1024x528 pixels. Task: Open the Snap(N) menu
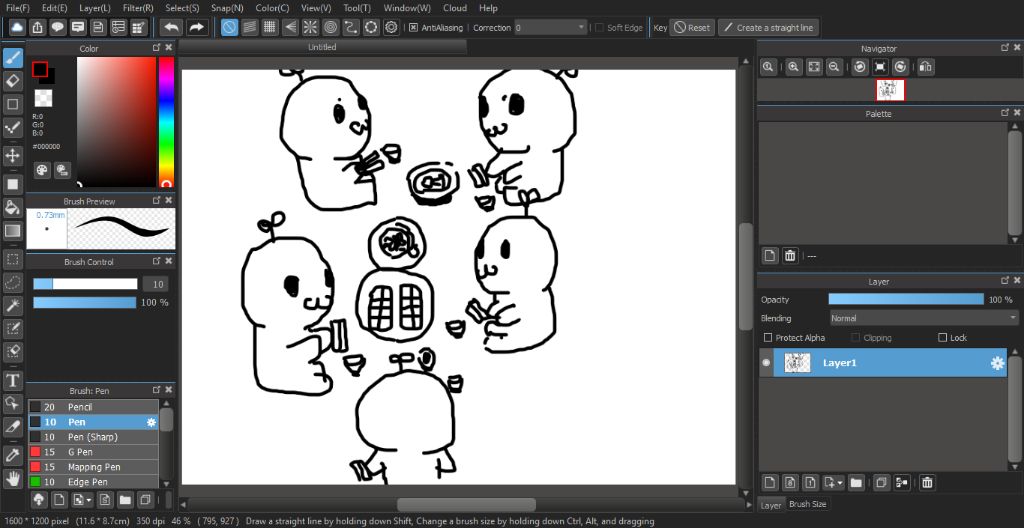227,8
